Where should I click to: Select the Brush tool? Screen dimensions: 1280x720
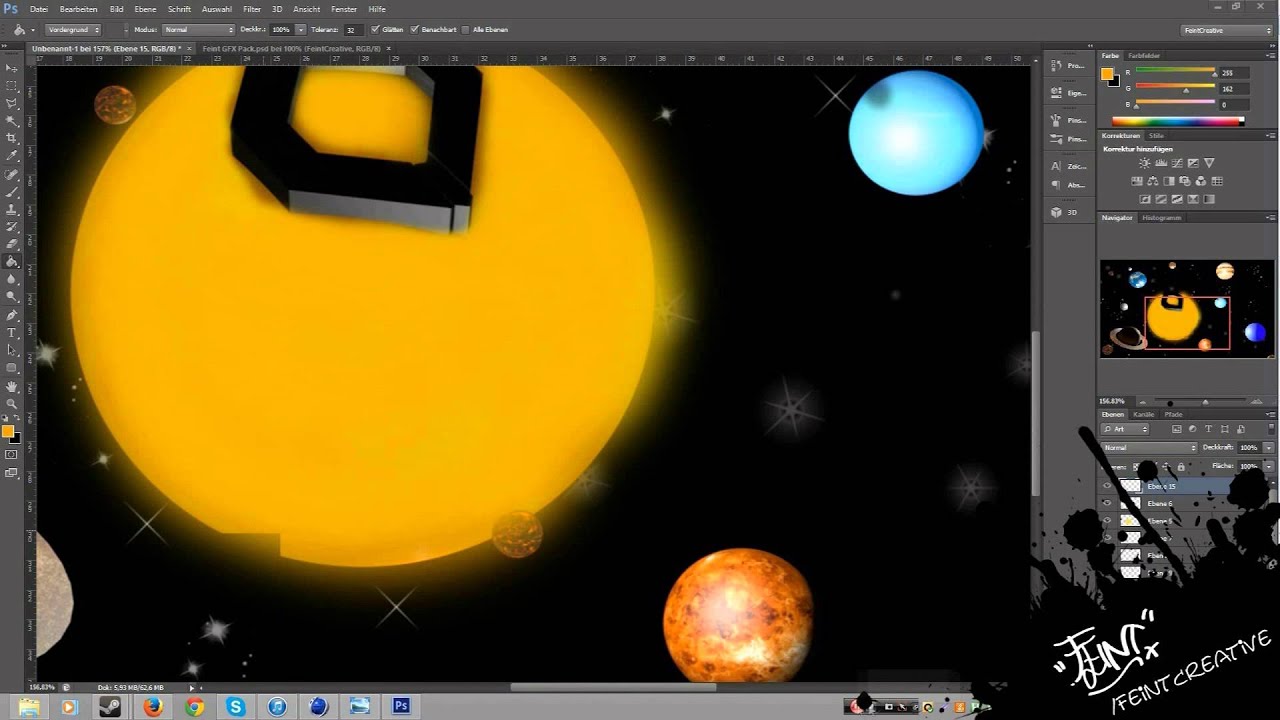click(x=12, y=191)
